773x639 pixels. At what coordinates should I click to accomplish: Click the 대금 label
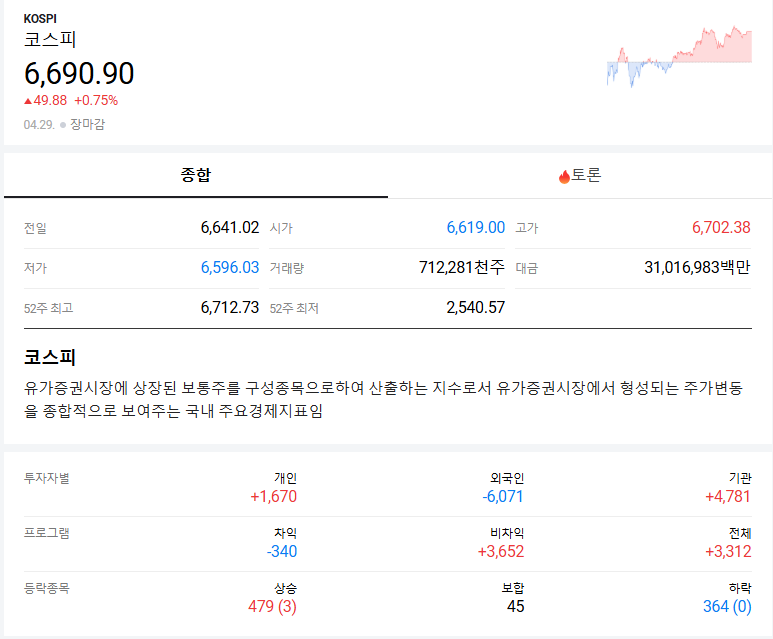coord(527,268)
